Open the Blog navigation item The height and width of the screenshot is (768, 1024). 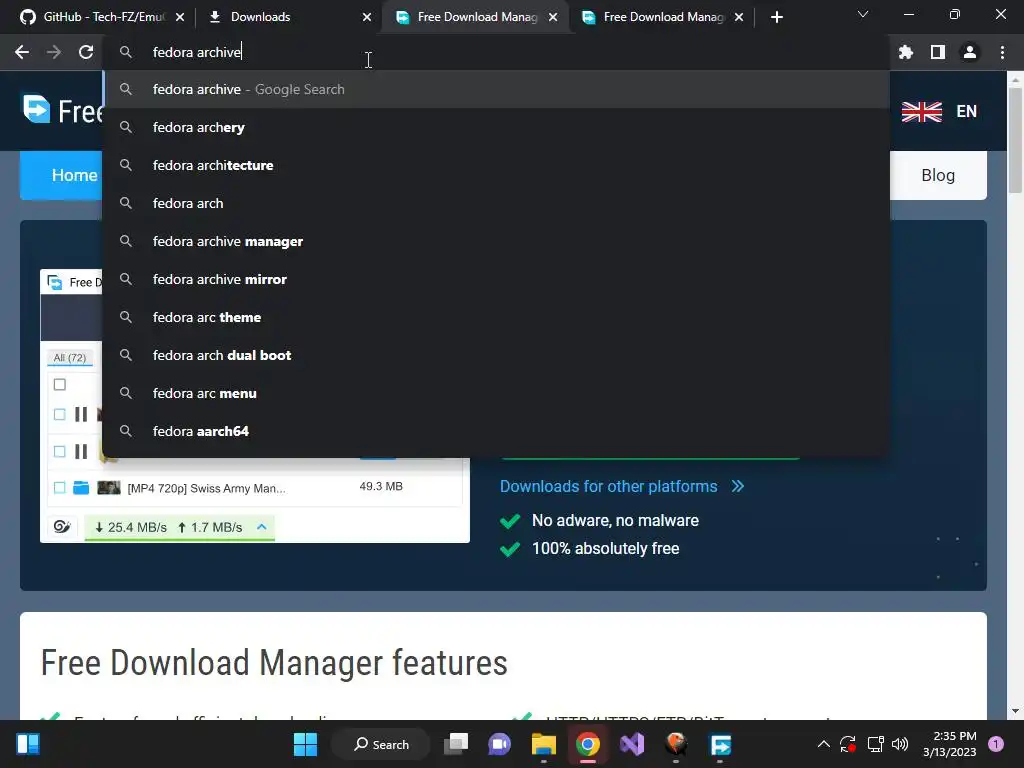pyautogui.click(x=938, y=175)
